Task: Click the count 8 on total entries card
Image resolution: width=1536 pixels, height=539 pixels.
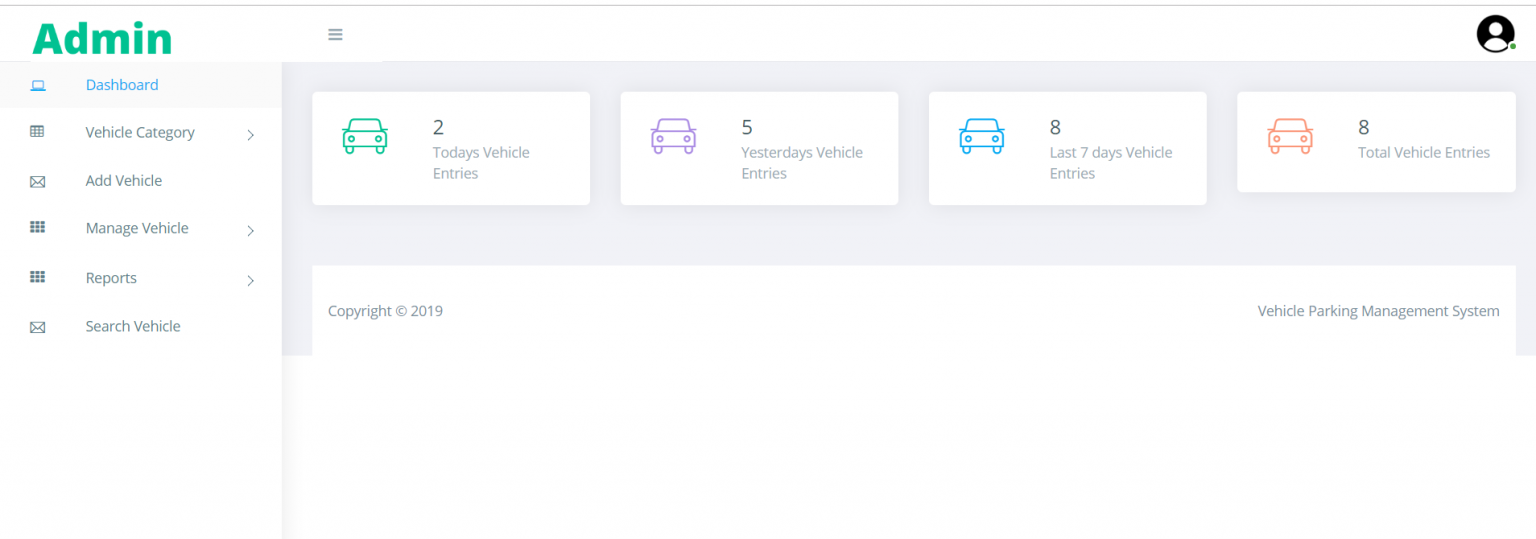Action: pos(1363,127)
